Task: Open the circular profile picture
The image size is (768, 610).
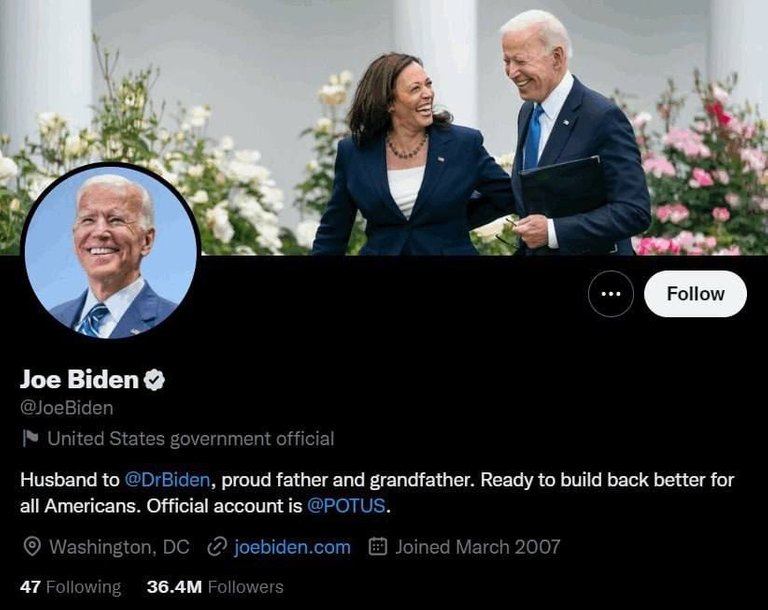Action: pyautogui.click(x=111, y=252)
